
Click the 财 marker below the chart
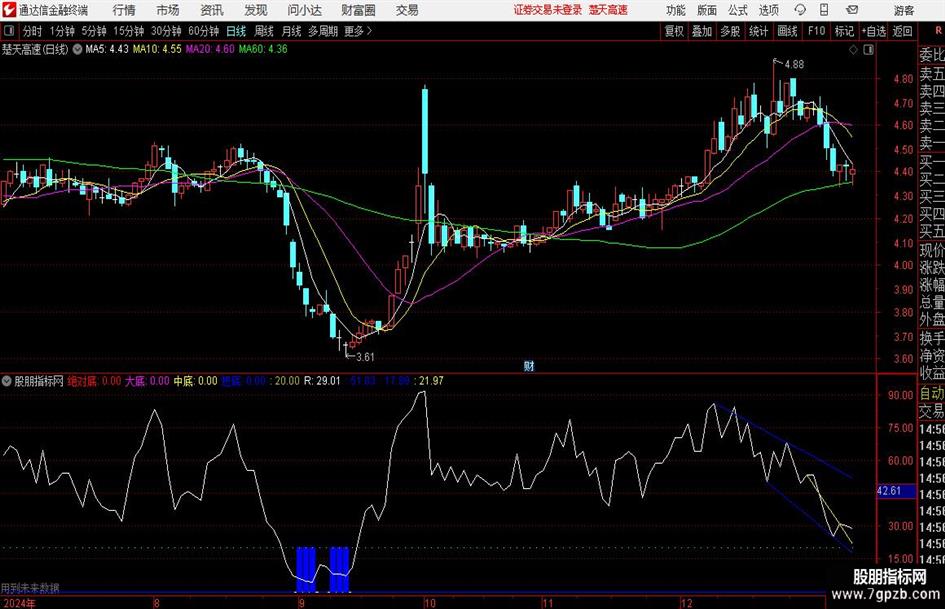529,366
